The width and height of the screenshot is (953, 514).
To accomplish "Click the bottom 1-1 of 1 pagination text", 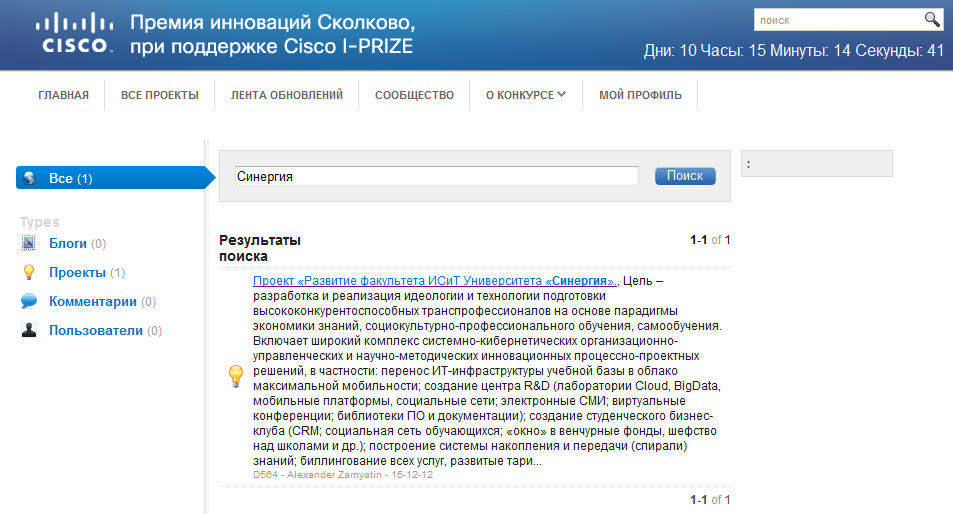I will point(710,499).
